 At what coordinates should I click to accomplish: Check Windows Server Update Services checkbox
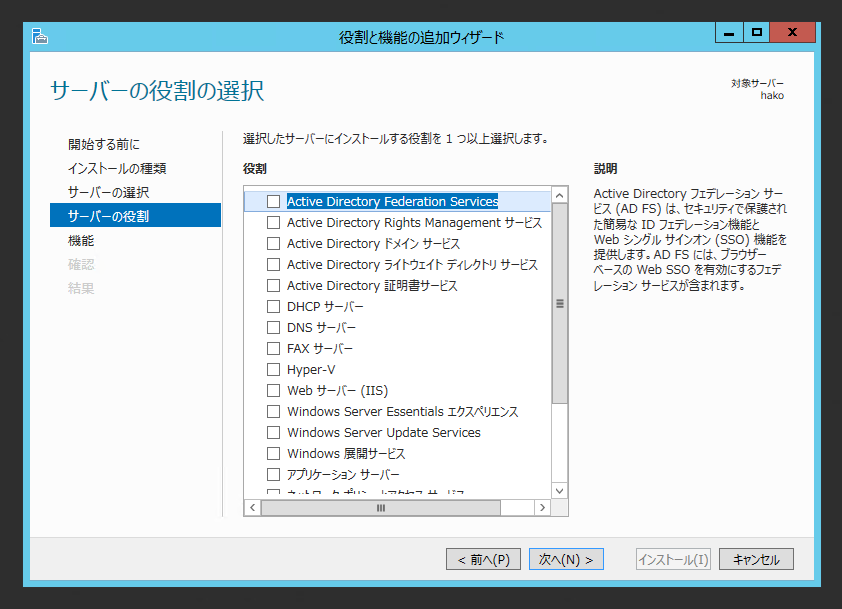pyautogui.click(x=273, y=432)
